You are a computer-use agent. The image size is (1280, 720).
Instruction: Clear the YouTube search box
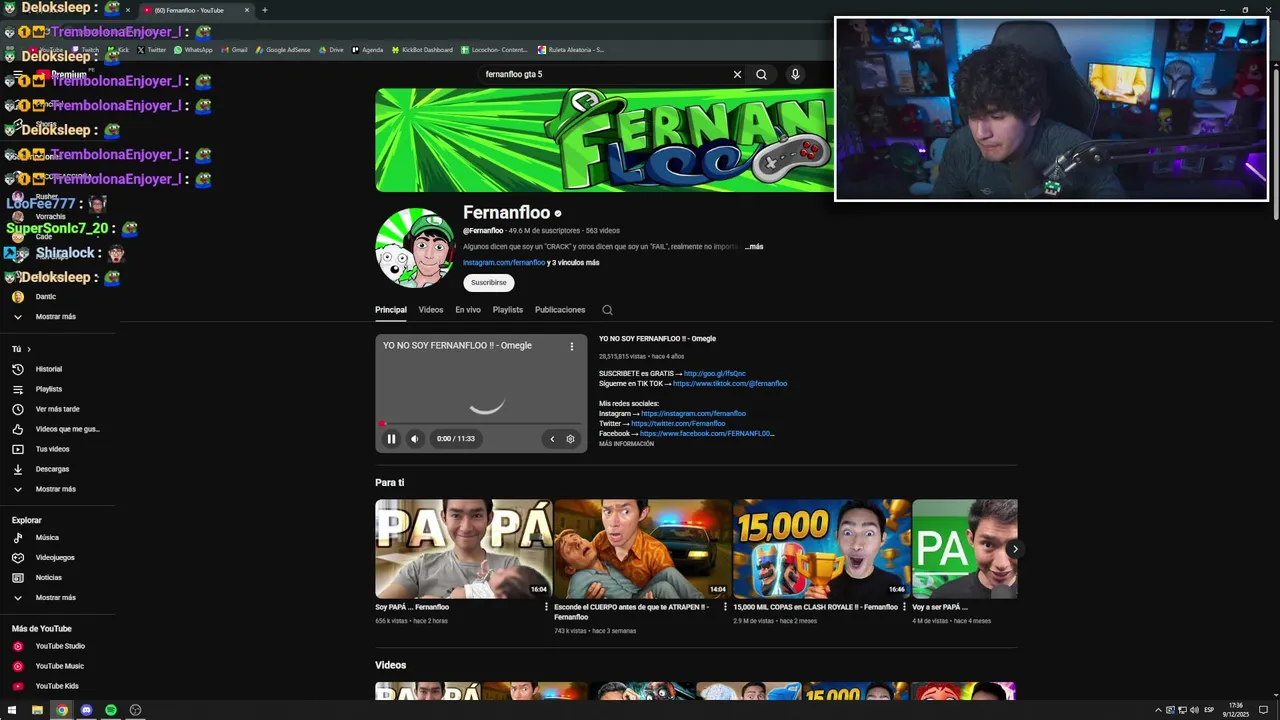click(x=737, y=74)
